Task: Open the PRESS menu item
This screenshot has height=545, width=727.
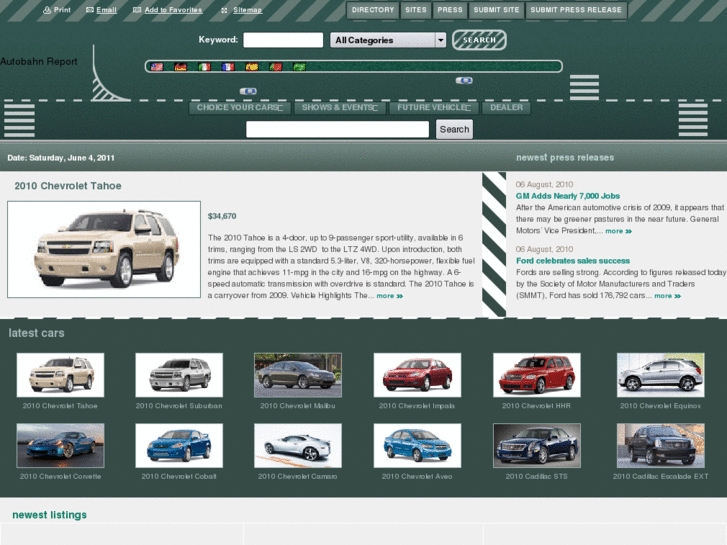Action: coord(450,10)
